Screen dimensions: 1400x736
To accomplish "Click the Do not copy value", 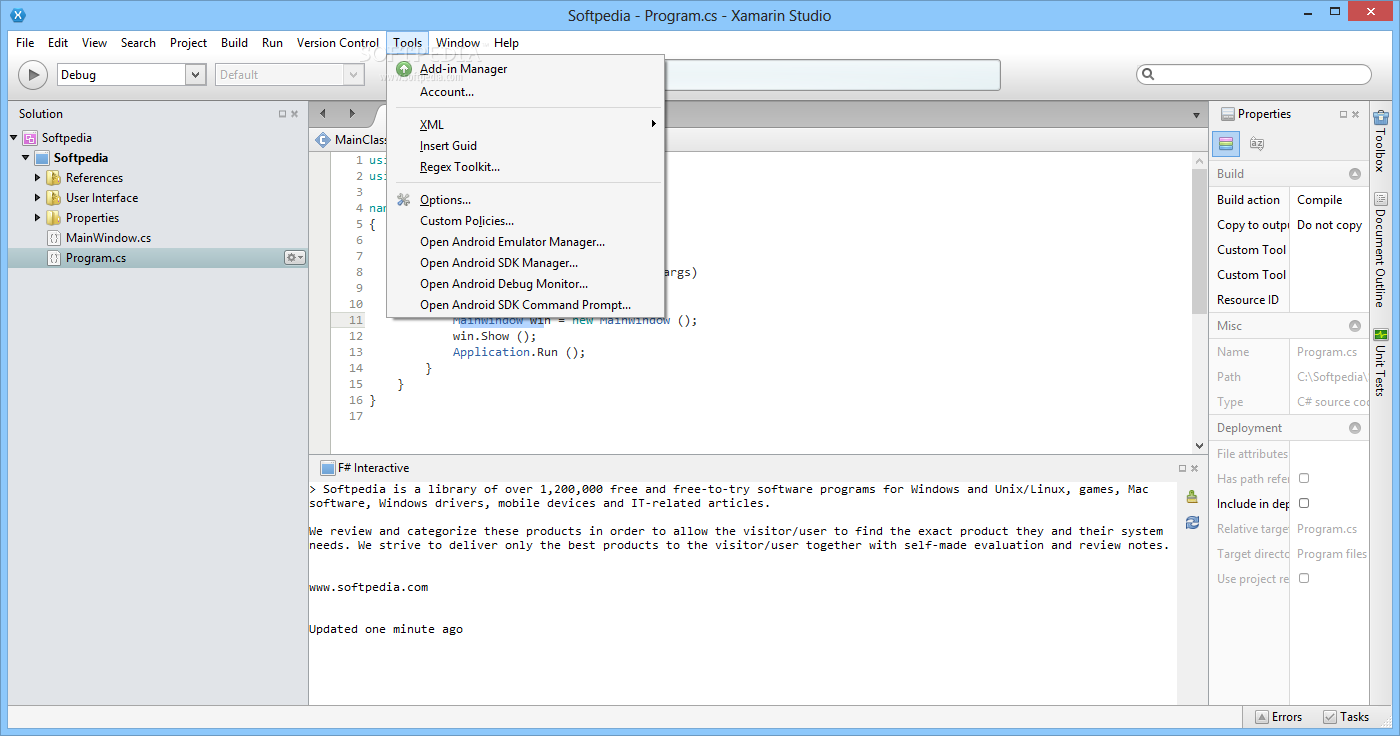I will coord(1329,225).
